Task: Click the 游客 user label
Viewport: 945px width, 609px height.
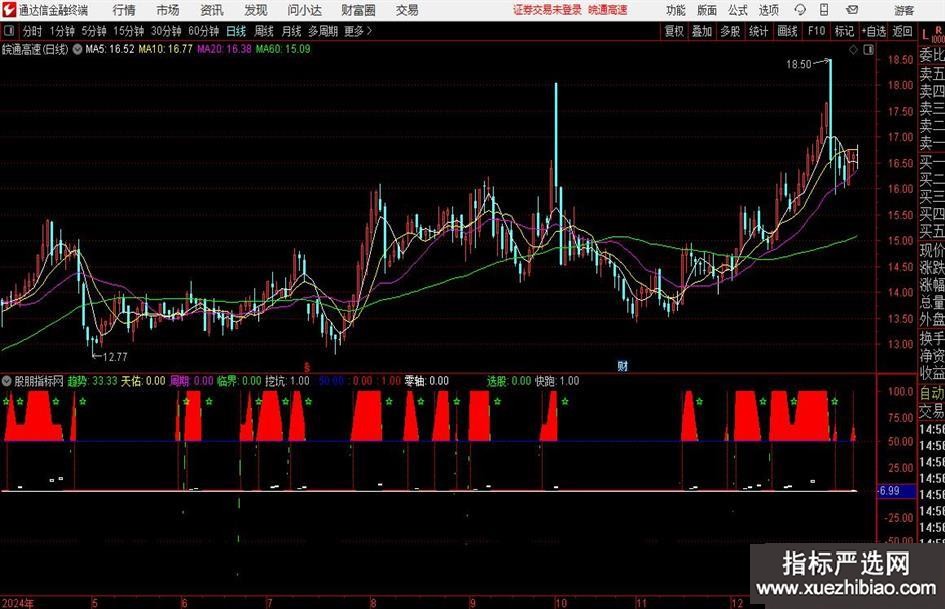Action: (x=904, y=10)
